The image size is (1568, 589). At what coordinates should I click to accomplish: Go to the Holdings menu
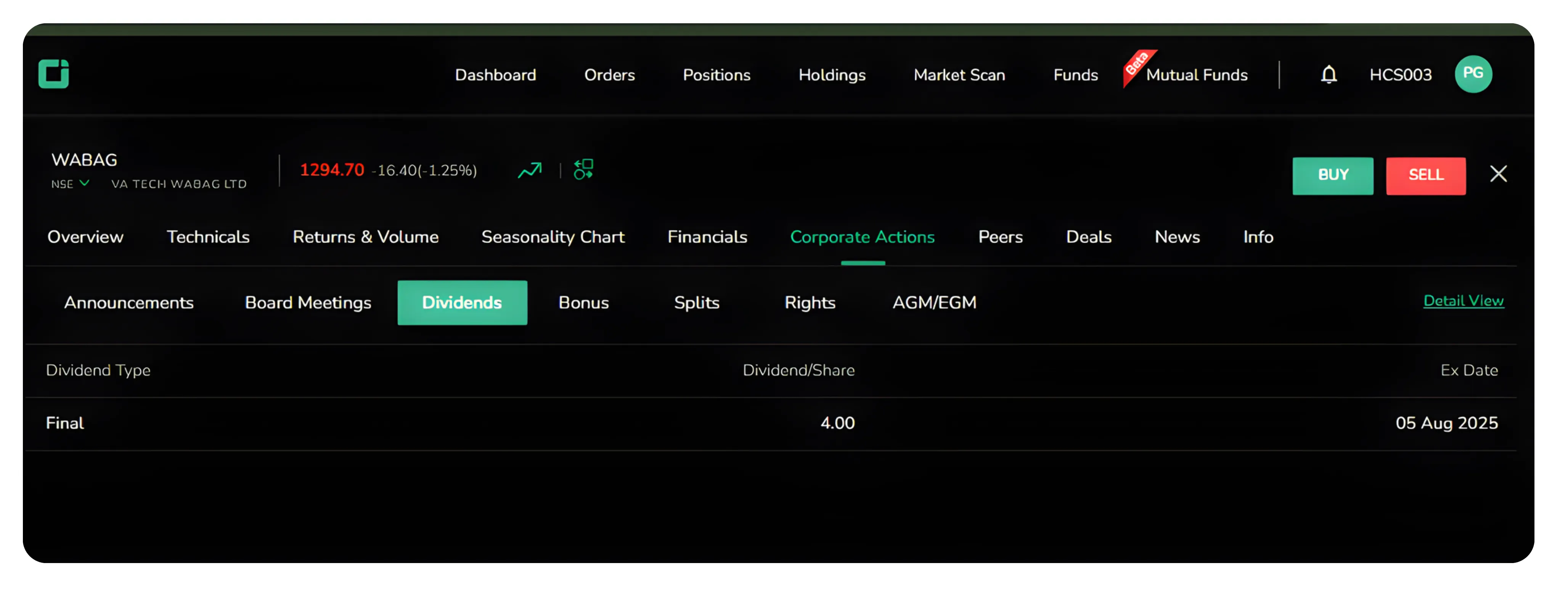[832, 75]
